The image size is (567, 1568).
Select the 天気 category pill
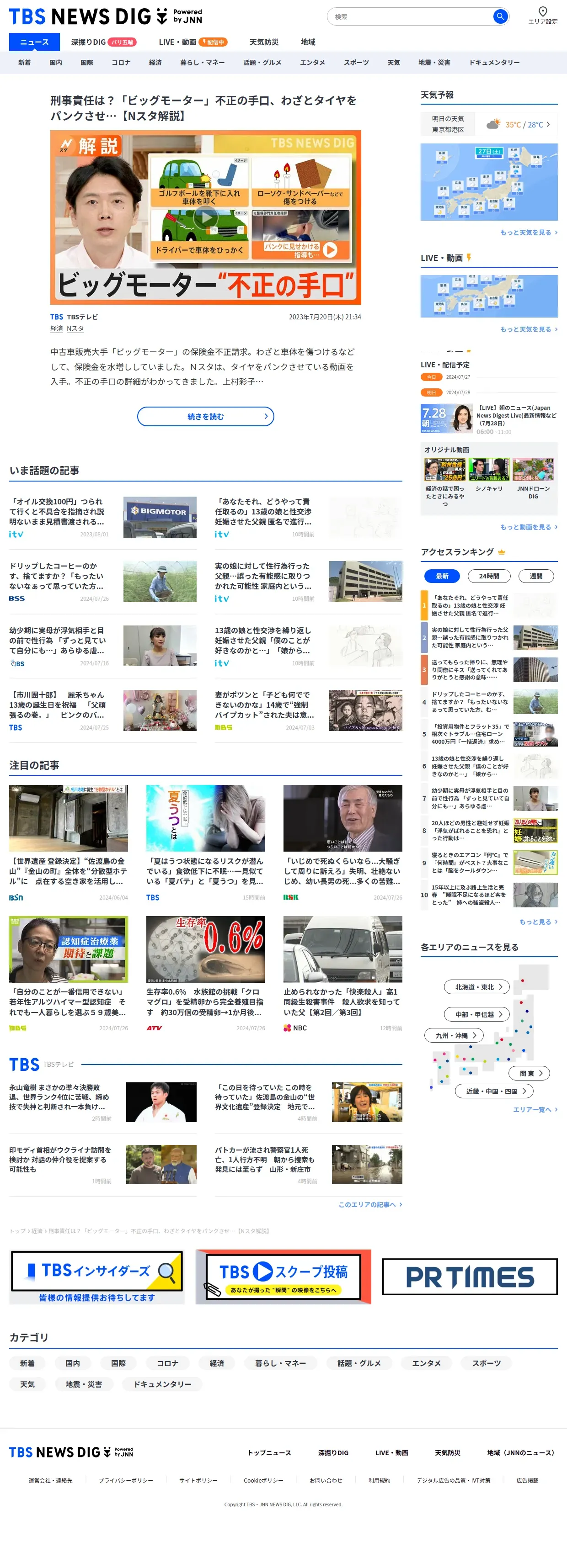27,1384
